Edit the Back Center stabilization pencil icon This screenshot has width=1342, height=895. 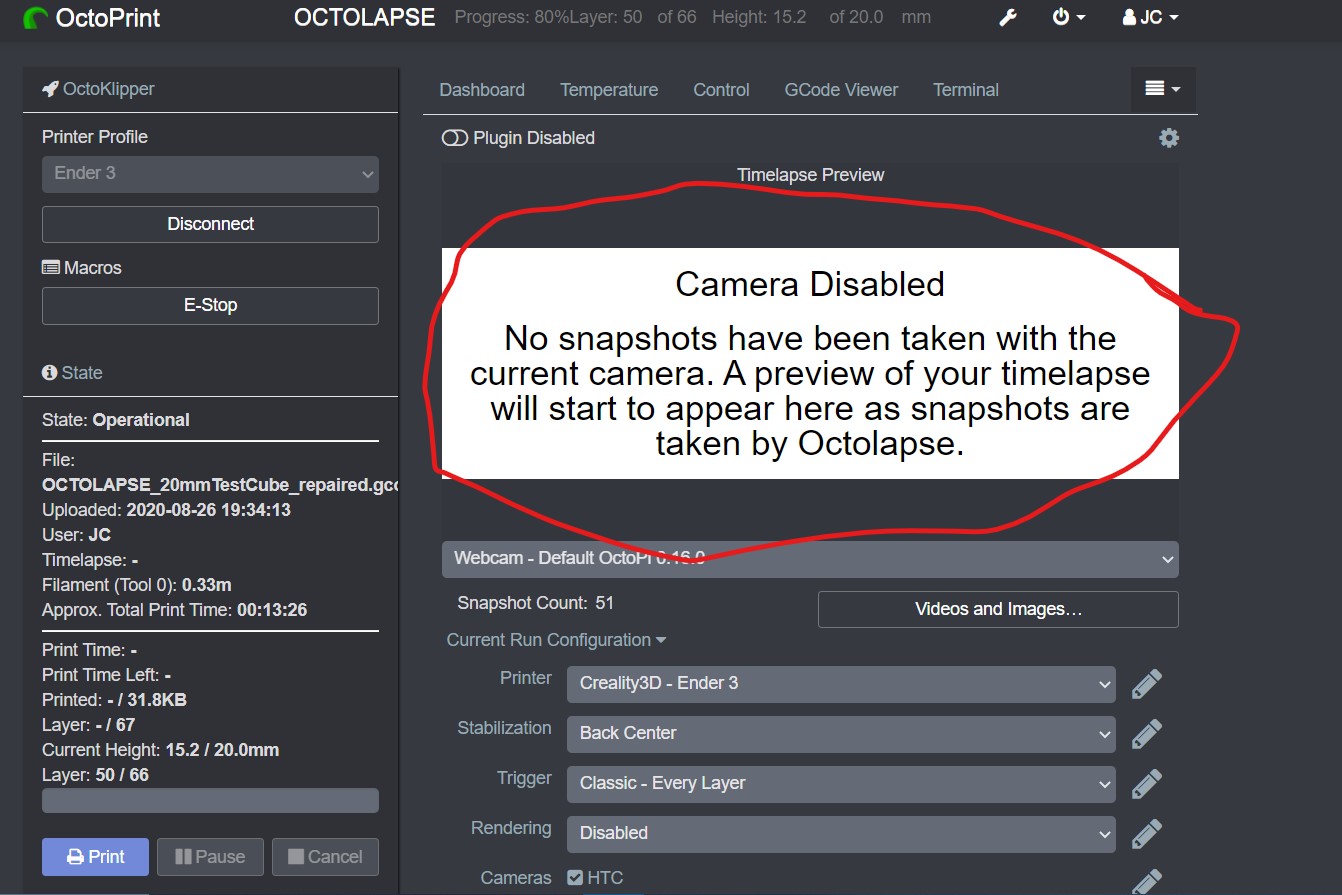point(1146,733)
